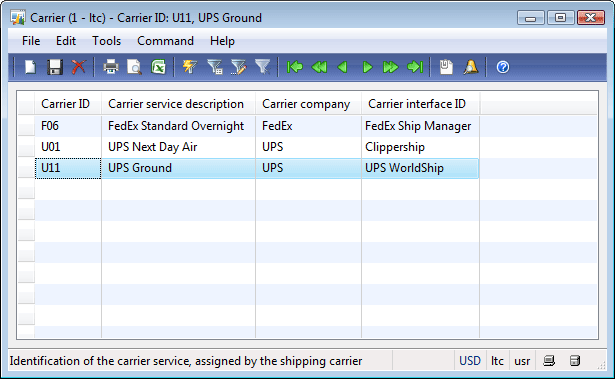Click the first status bar computer icon
The height and width of the screenshot is (379, 615).
click(549, 361)
